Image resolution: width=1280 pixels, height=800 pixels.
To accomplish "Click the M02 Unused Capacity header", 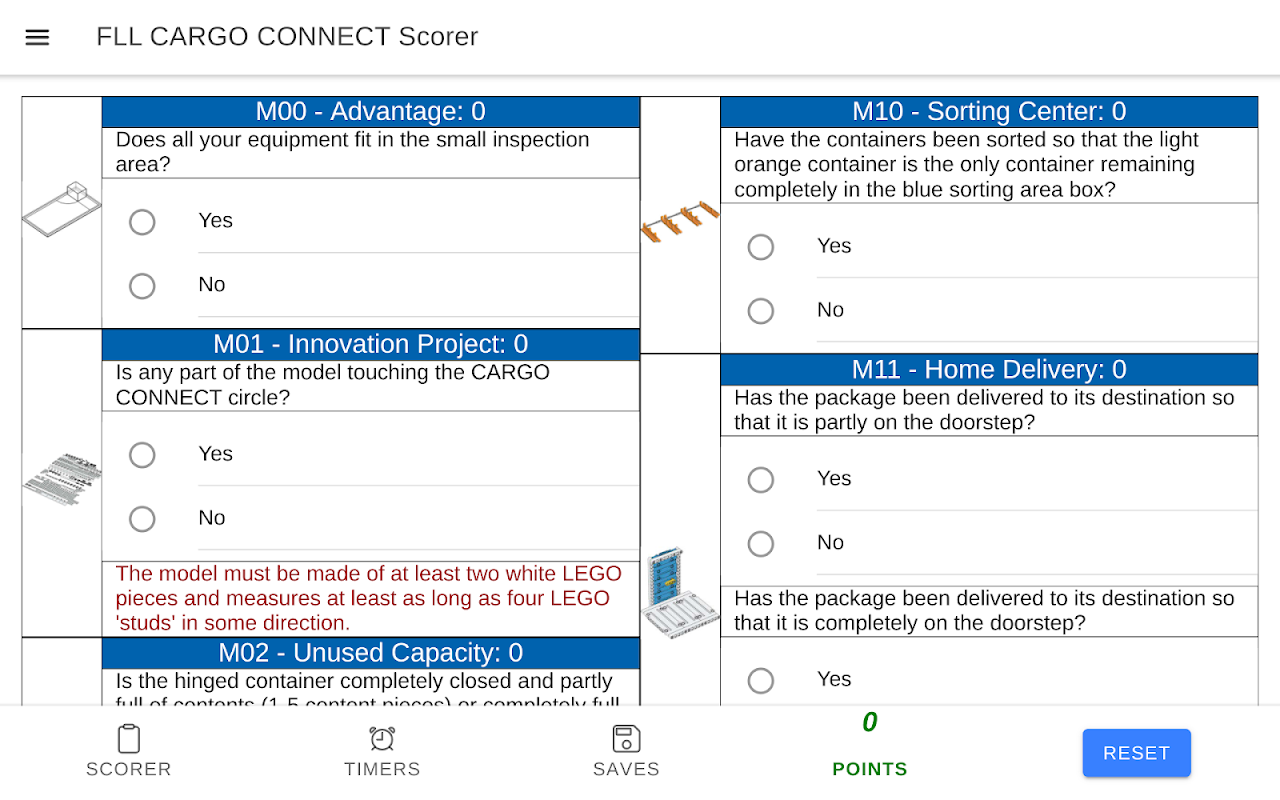I will tap(370, 653).
